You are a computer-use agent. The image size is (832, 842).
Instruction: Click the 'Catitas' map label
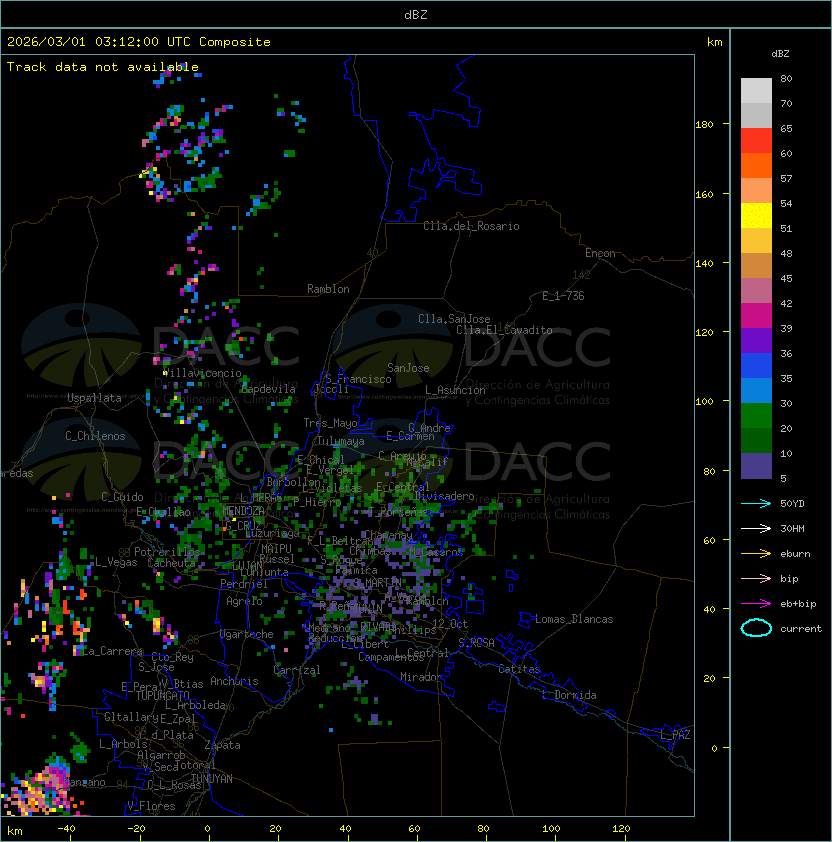[x=519, y=669]
